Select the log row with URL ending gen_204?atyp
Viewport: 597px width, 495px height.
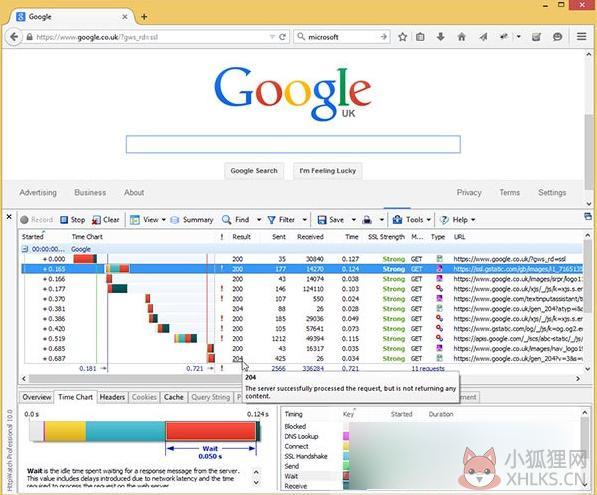(302, 309)
